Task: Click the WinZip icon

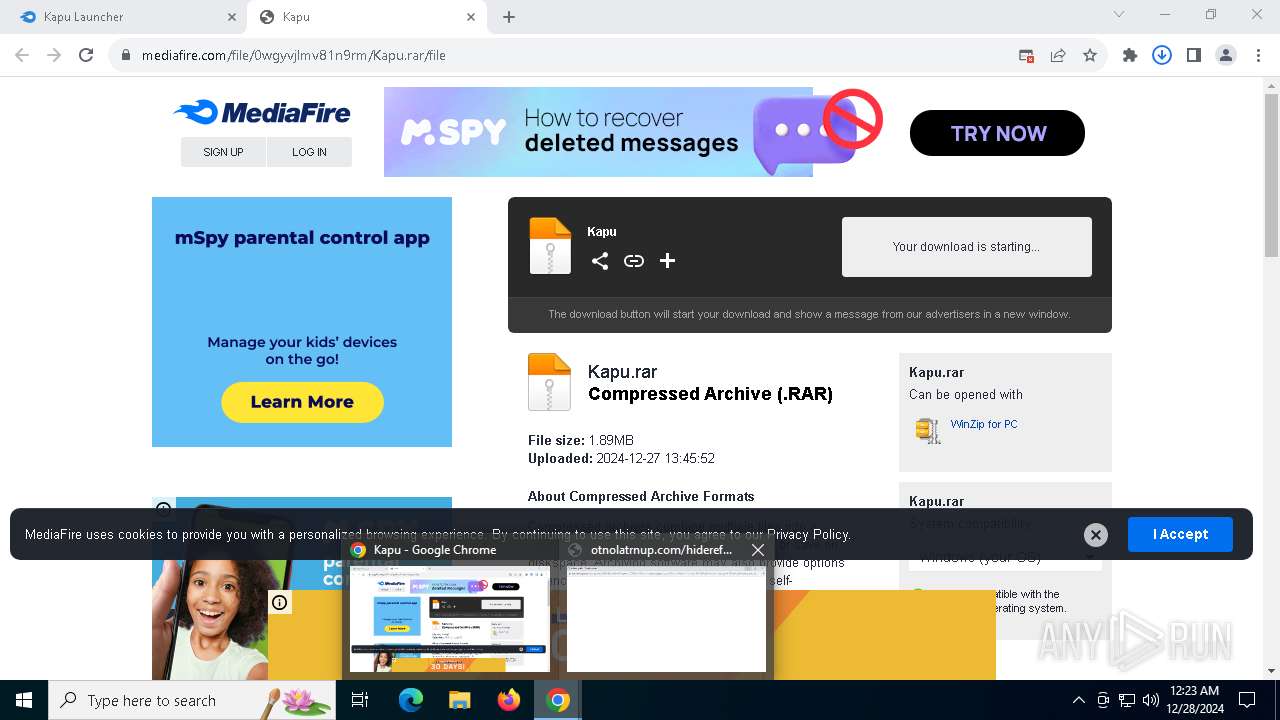Action: point(928,430)
